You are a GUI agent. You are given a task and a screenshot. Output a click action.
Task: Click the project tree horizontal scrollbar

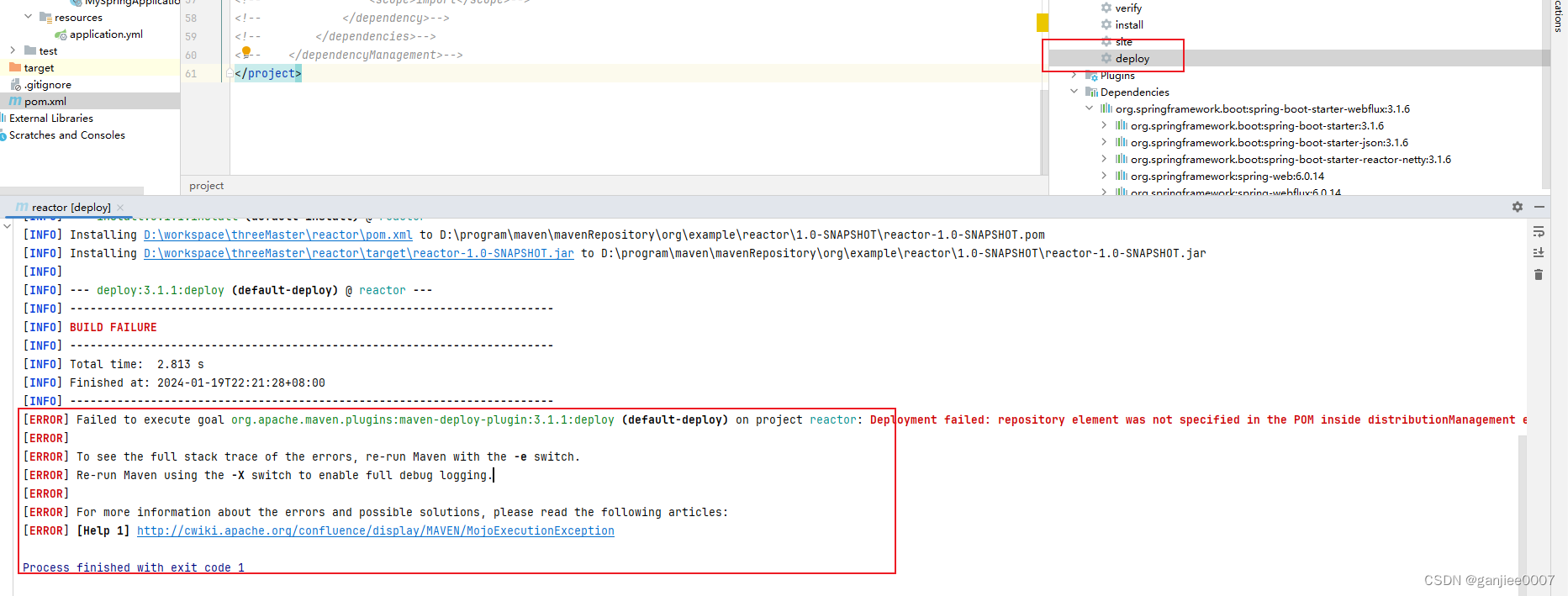[x=71, y=191]
